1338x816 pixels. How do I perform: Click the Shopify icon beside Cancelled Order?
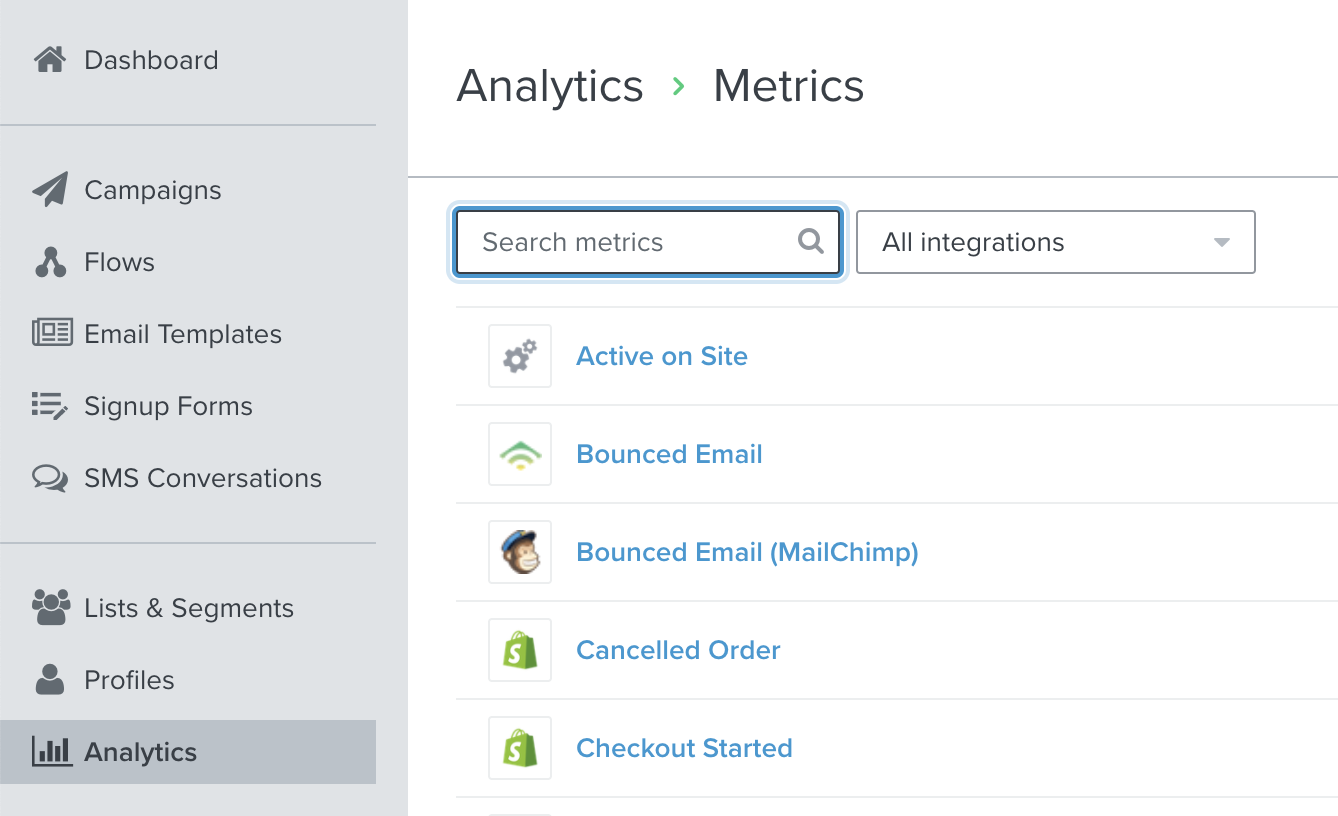(x=520, y=650)
